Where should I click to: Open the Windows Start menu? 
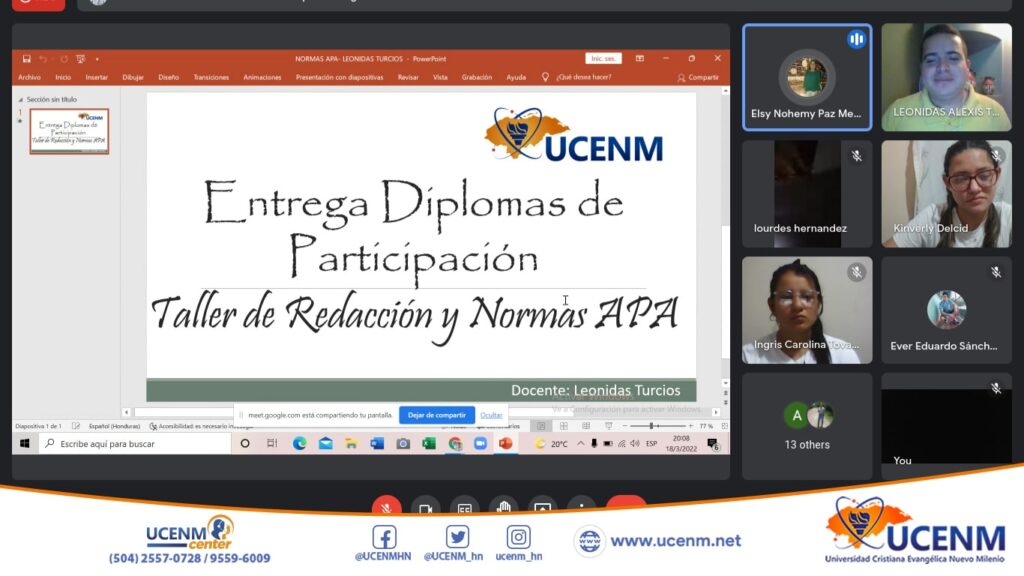click(x=24, y=443)
